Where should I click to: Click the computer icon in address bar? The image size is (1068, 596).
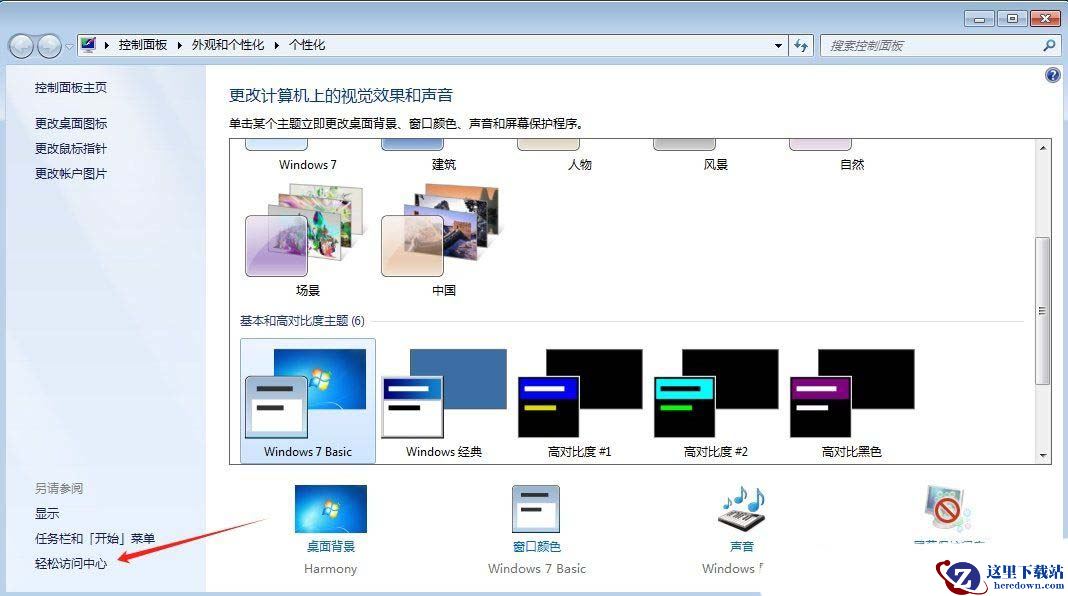click(89, 45)
